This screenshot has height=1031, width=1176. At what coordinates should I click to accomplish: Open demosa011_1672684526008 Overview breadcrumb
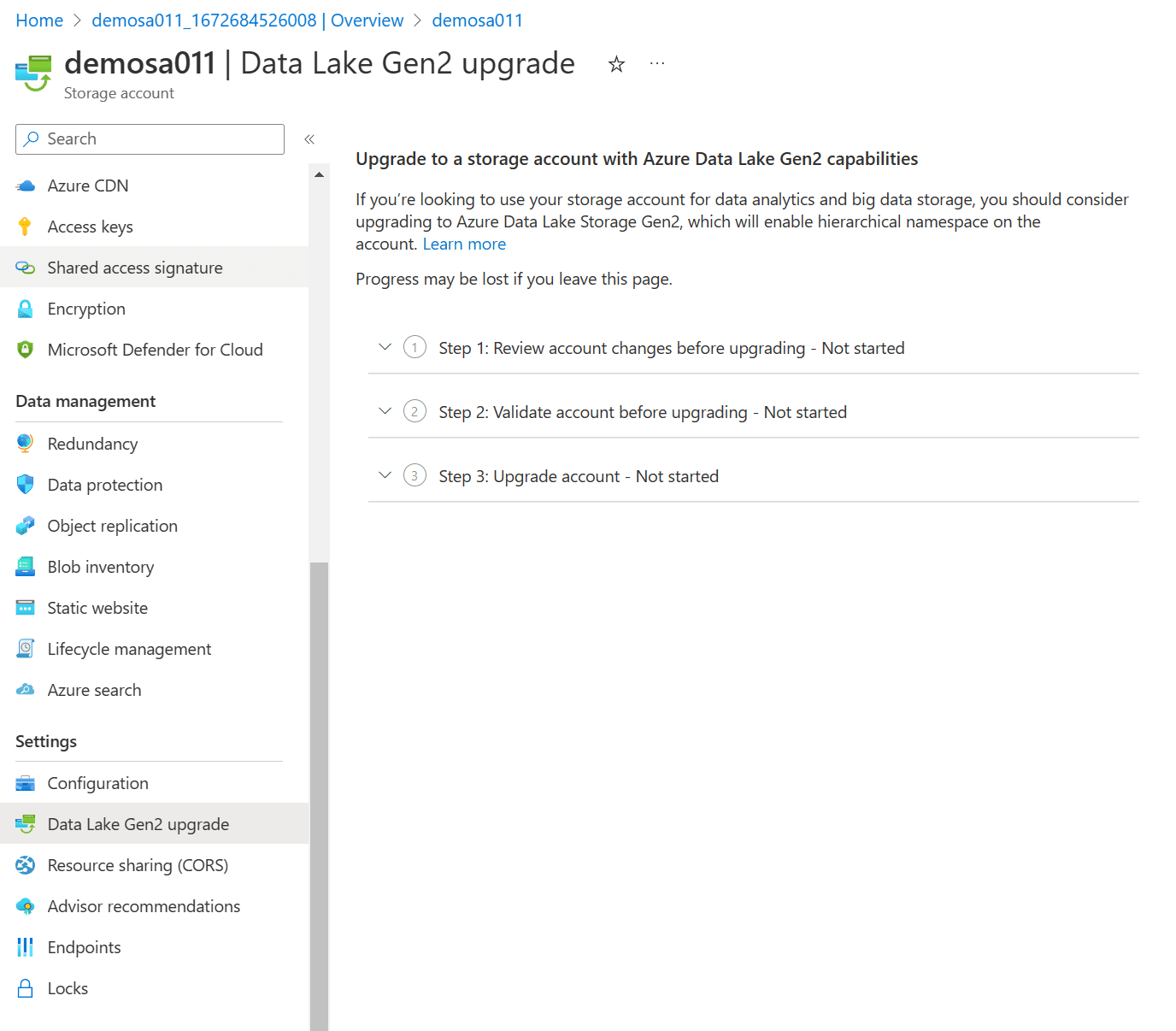pyautogui.click(x=248, y=21)
